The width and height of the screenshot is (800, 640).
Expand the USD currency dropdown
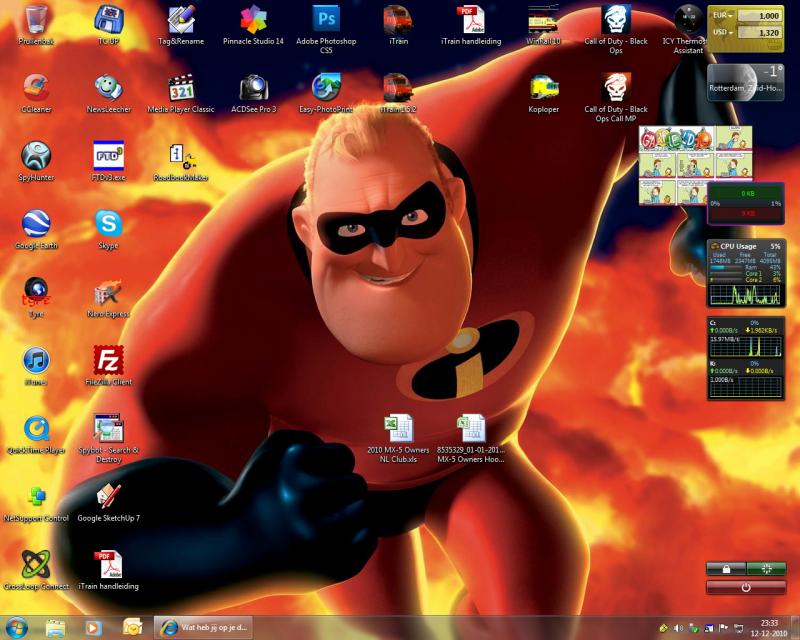click(723, 32)
